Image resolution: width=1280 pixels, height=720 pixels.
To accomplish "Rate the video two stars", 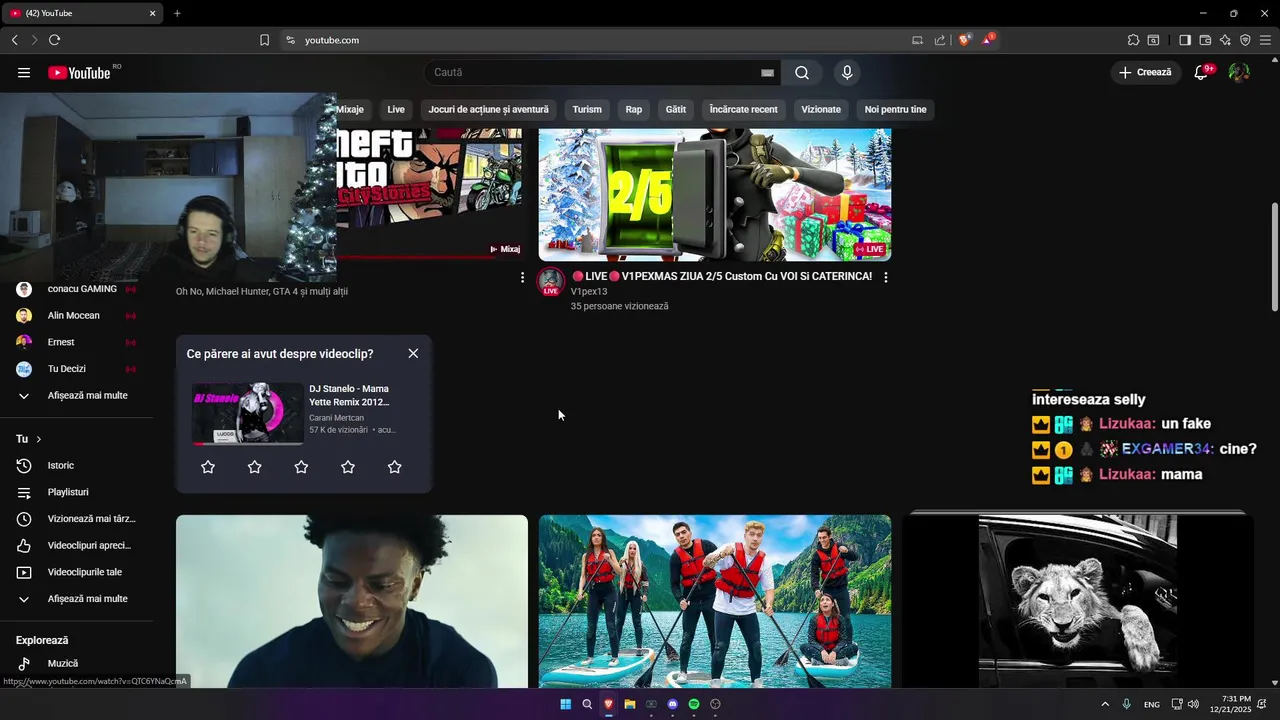I will tap(254, 467).
